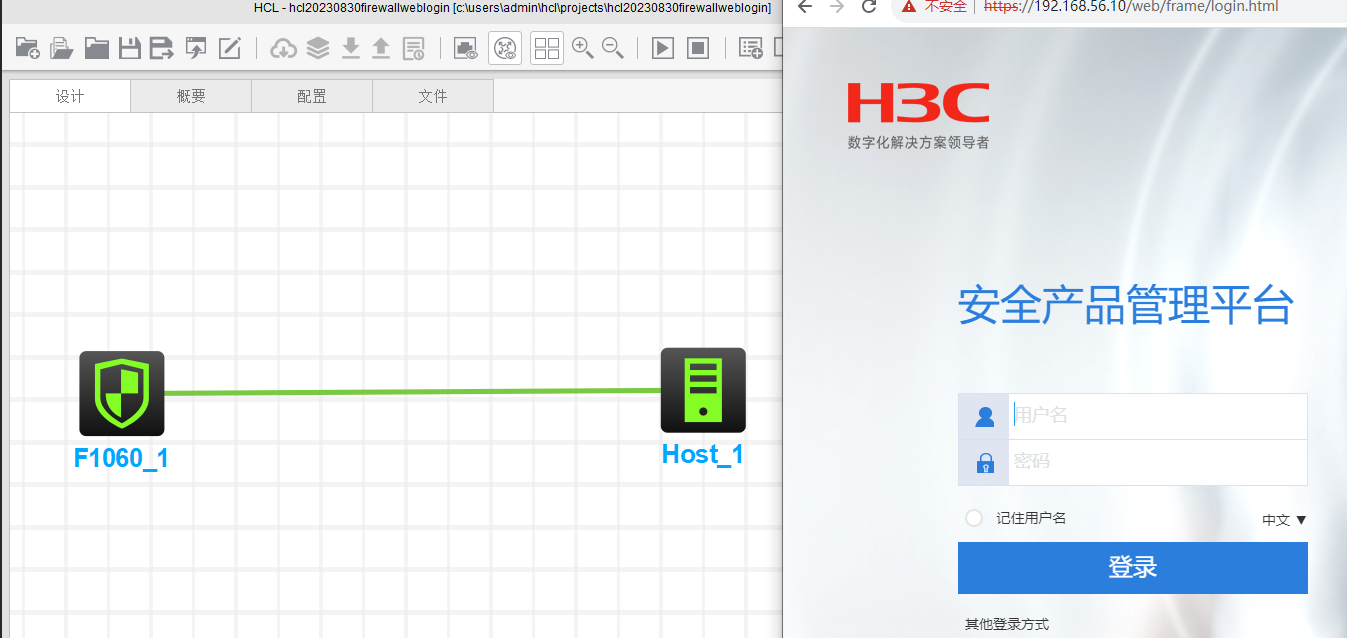1347x638 pixels.
Task: Open the 中文 language dropdown
Action: [x=1284, y=520]
